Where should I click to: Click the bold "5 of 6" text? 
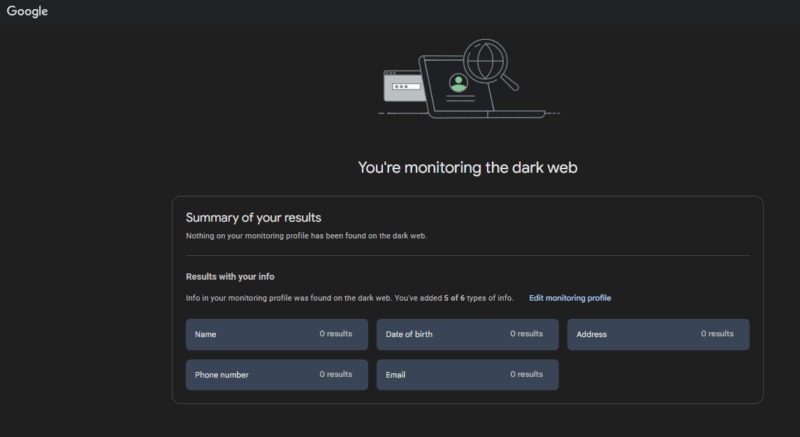[456, 298]
